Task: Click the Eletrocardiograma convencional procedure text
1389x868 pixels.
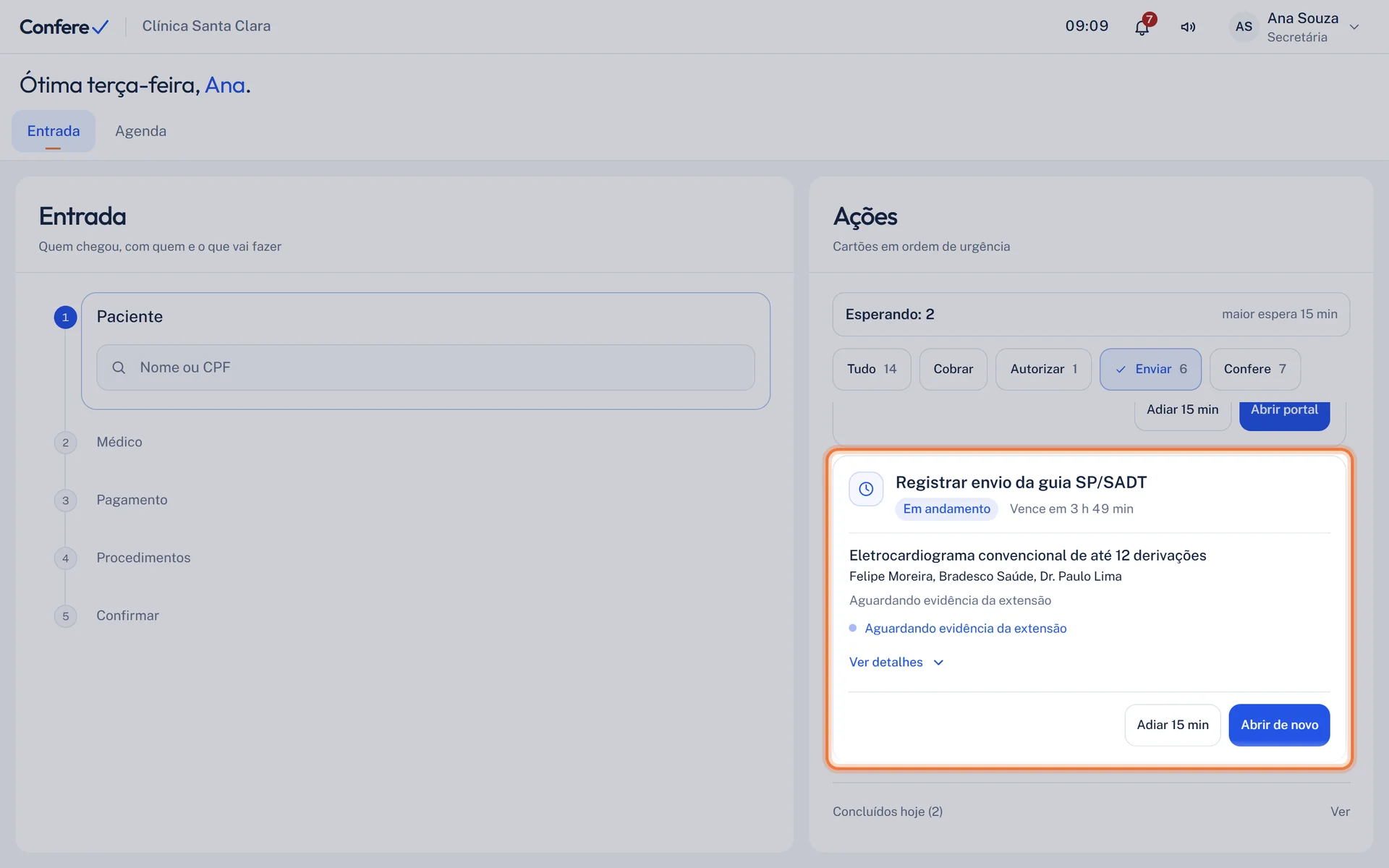Action: [1027, 556]
